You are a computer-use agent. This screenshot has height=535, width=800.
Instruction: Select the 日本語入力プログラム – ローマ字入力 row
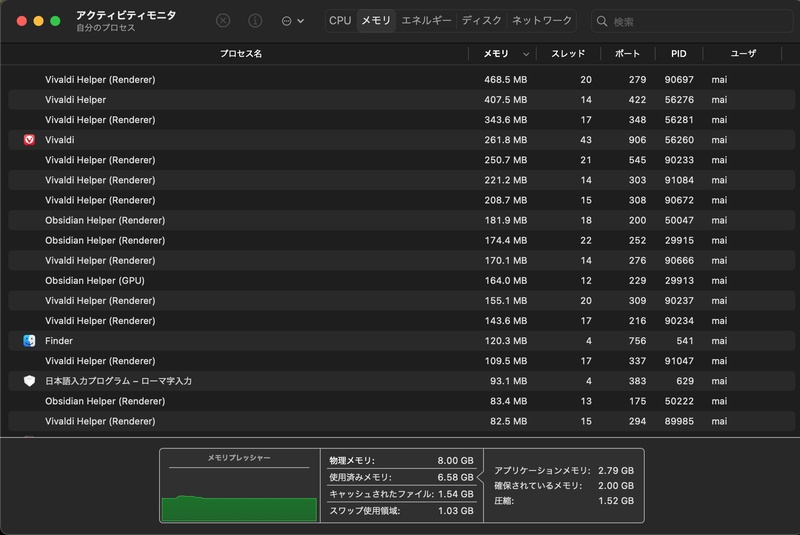tap(402, 381)
